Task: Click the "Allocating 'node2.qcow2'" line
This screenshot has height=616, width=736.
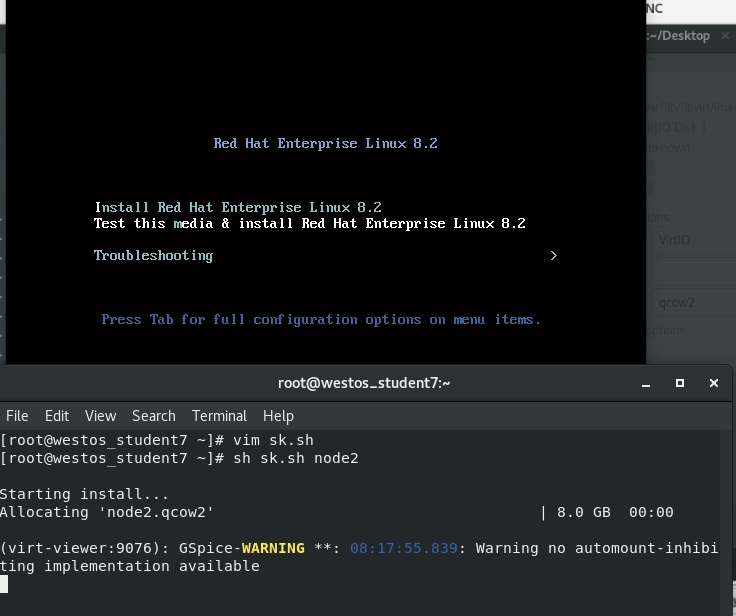Action: tap(107, 512)
